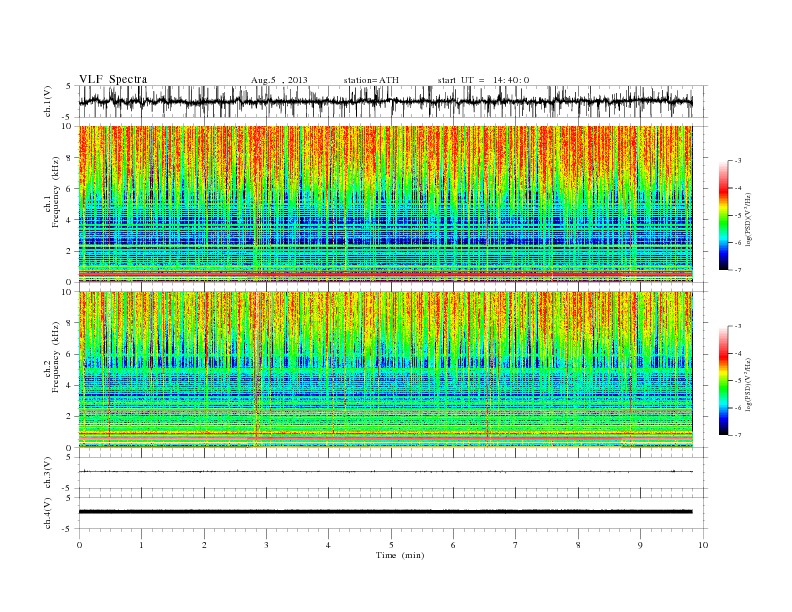Select the "Aug.5 , 2013" date text

[279, 80]
